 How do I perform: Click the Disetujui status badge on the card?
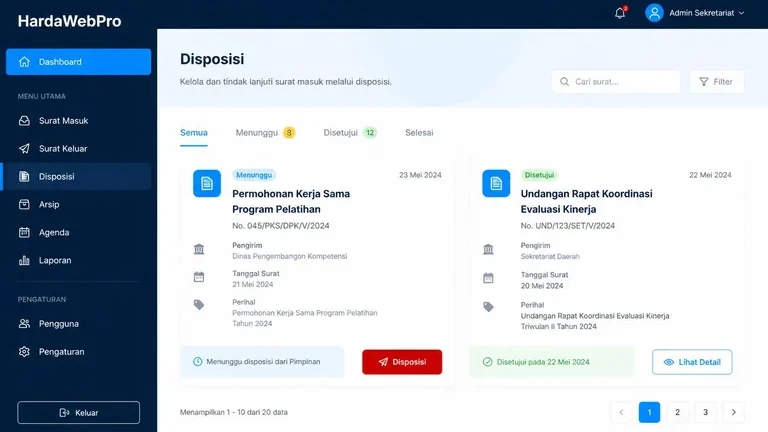[x=539, y=175]
